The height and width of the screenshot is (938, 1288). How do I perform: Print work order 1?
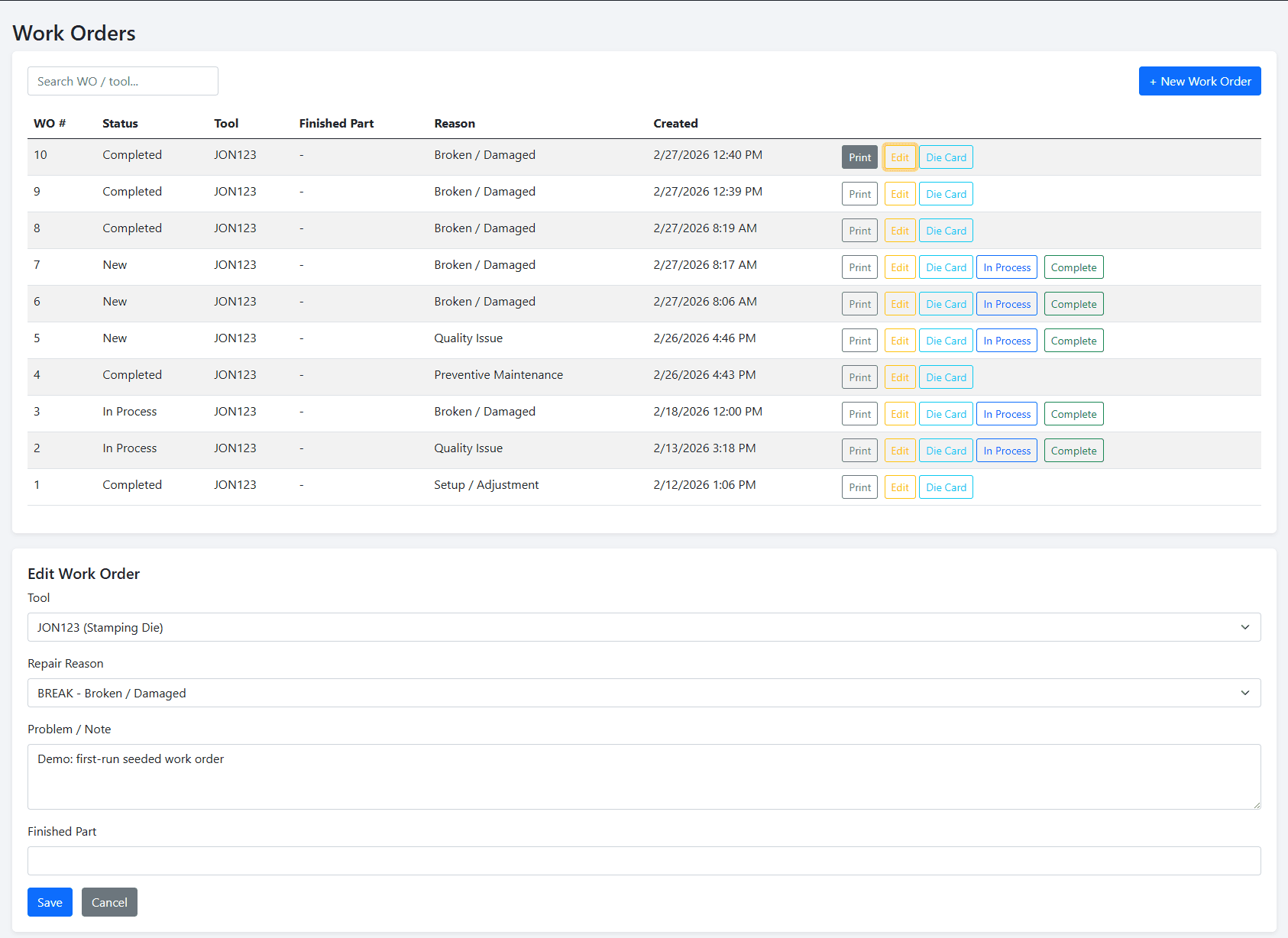pos(859,487)
